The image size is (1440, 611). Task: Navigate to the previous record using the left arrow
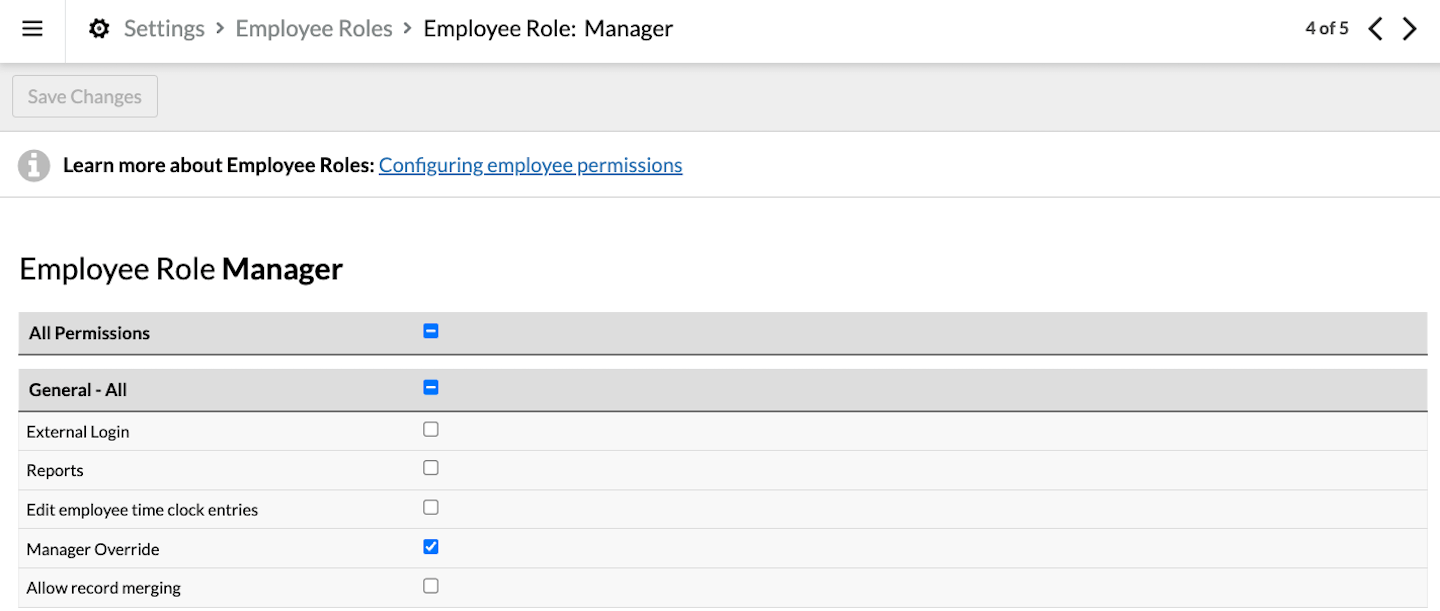[1375, 28]
